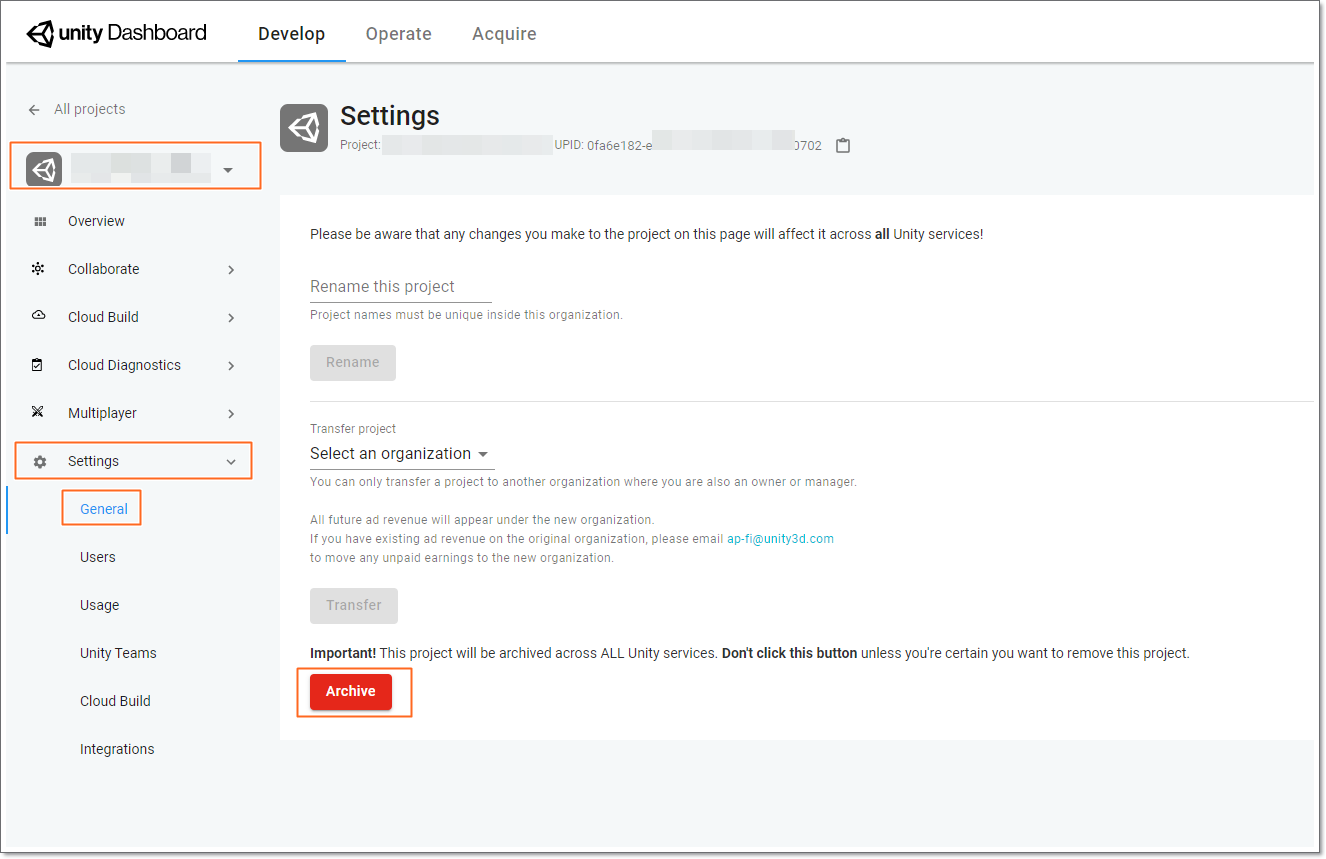Go back to All projects
The height and width of the screenshot is (859, 1326).
tap(90, 110)
